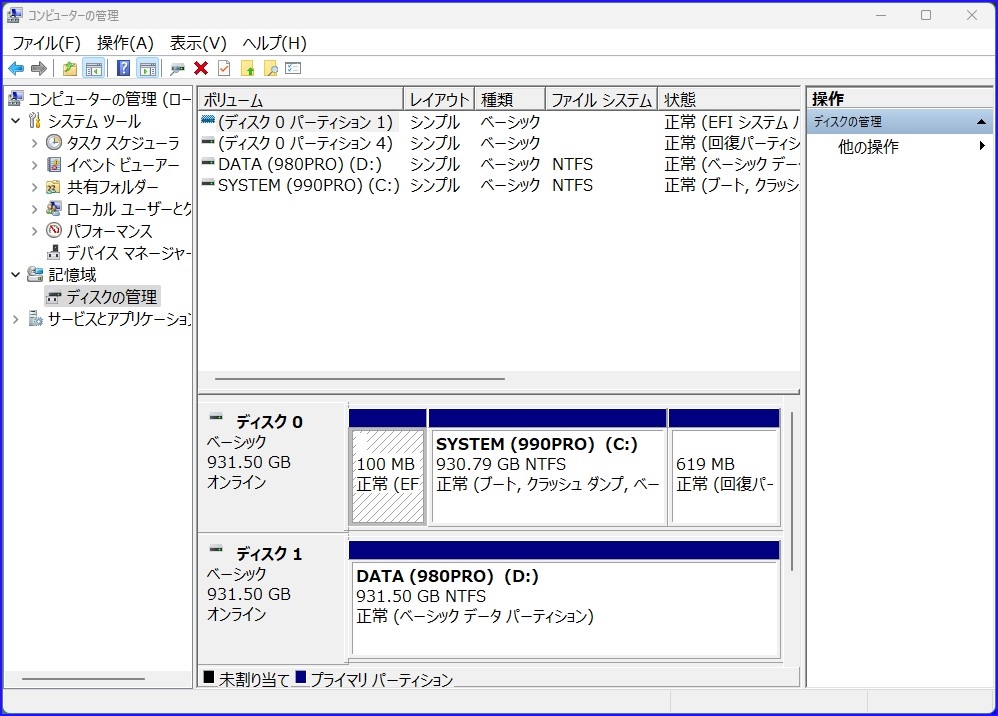
Task: Expand the ローカル ユーザー node
Action: coord(34,209)
